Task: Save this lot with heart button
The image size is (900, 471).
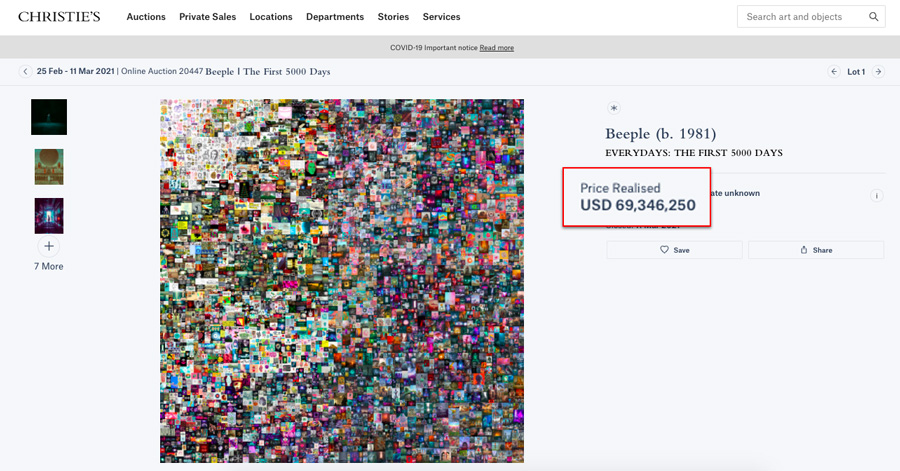Action: 674,250
